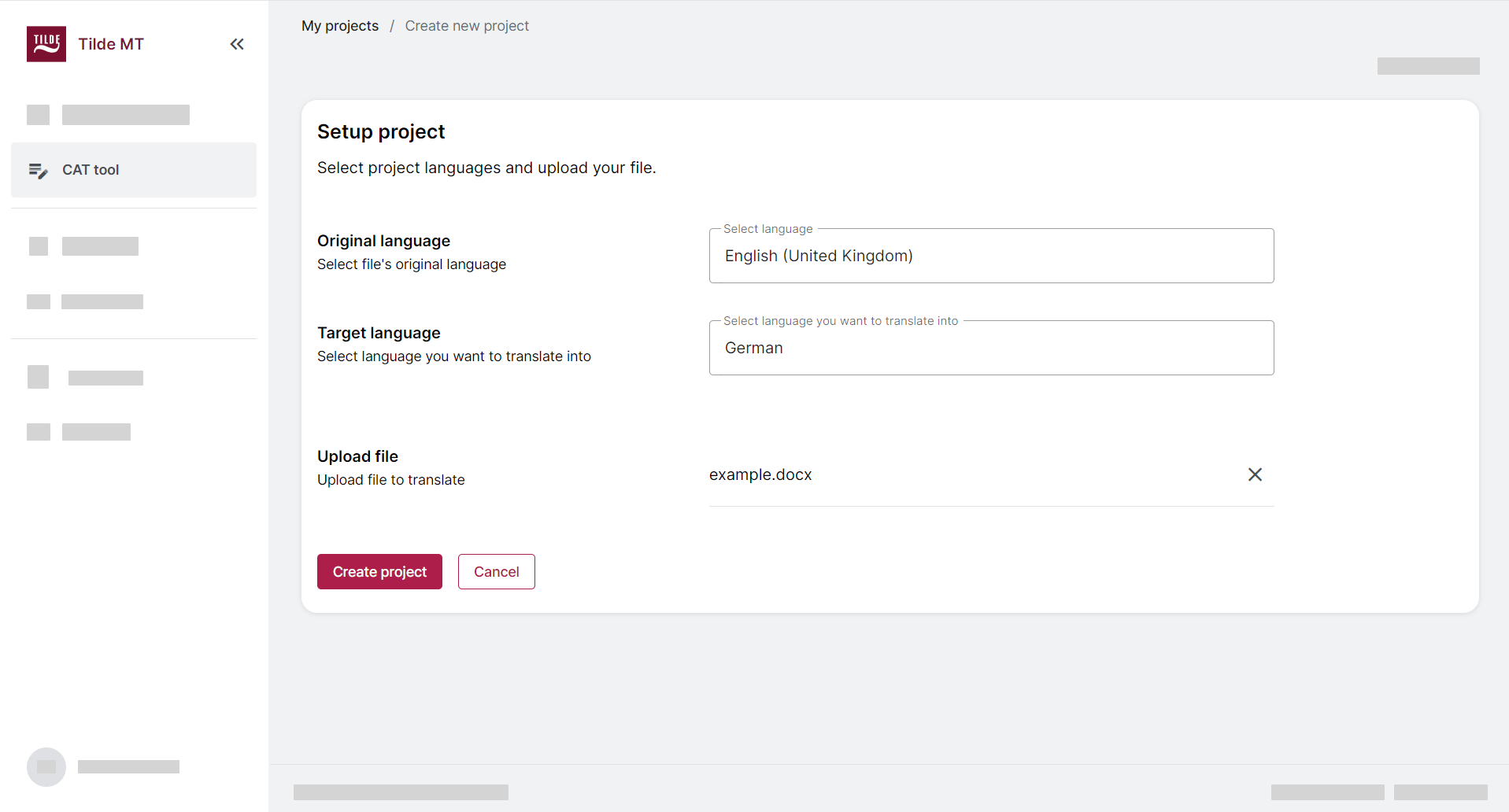Open the target language dropdown showing German

point(991,348)
